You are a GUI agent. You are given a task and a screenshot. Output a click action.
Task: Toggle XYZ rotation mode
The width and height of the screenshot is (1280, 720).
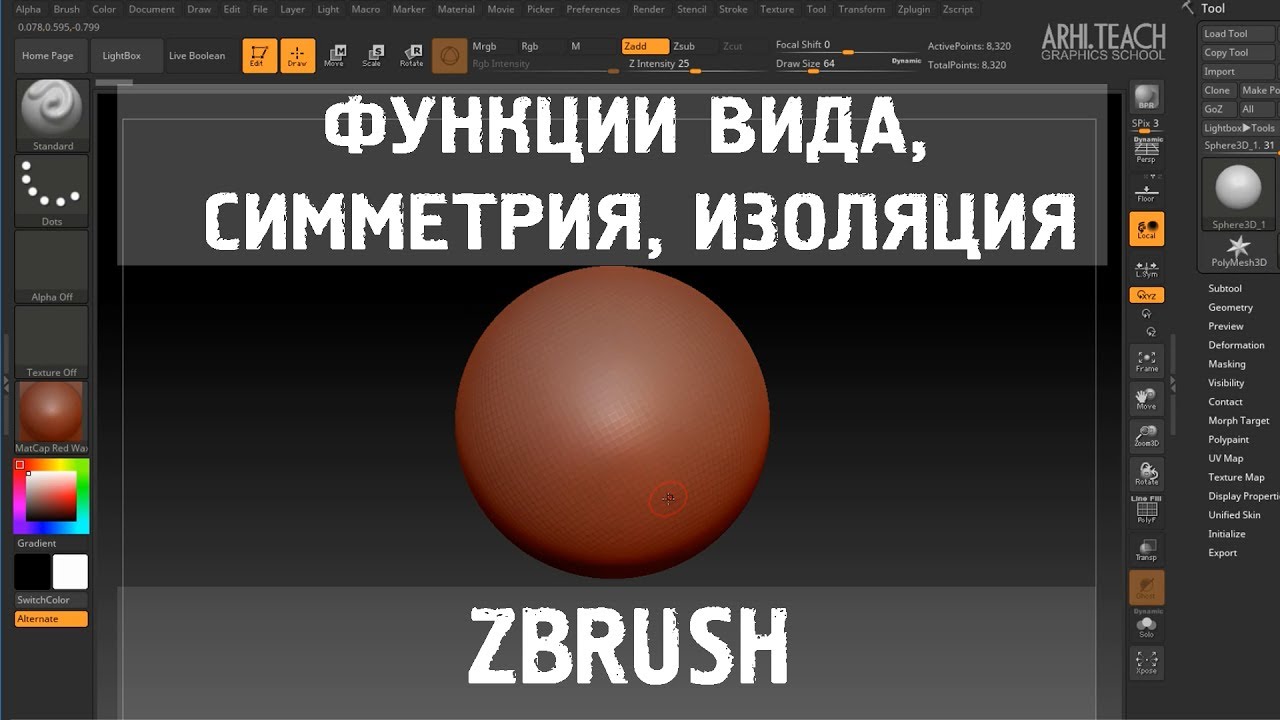pyautogui.click(x=1146, y=296)
